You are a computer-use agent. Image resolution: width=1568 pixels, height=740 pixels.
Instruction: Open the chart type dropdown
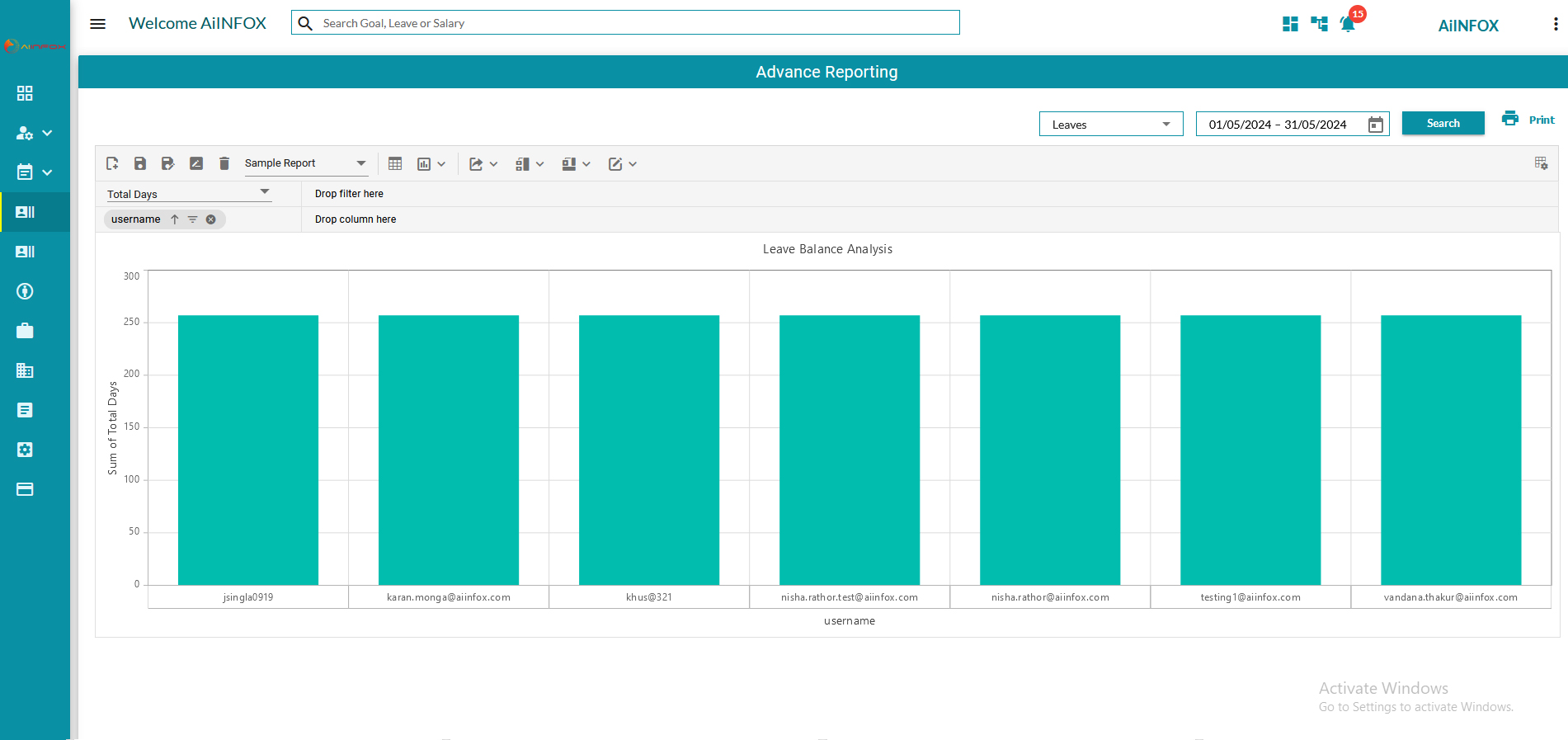(x=431, y=164)
